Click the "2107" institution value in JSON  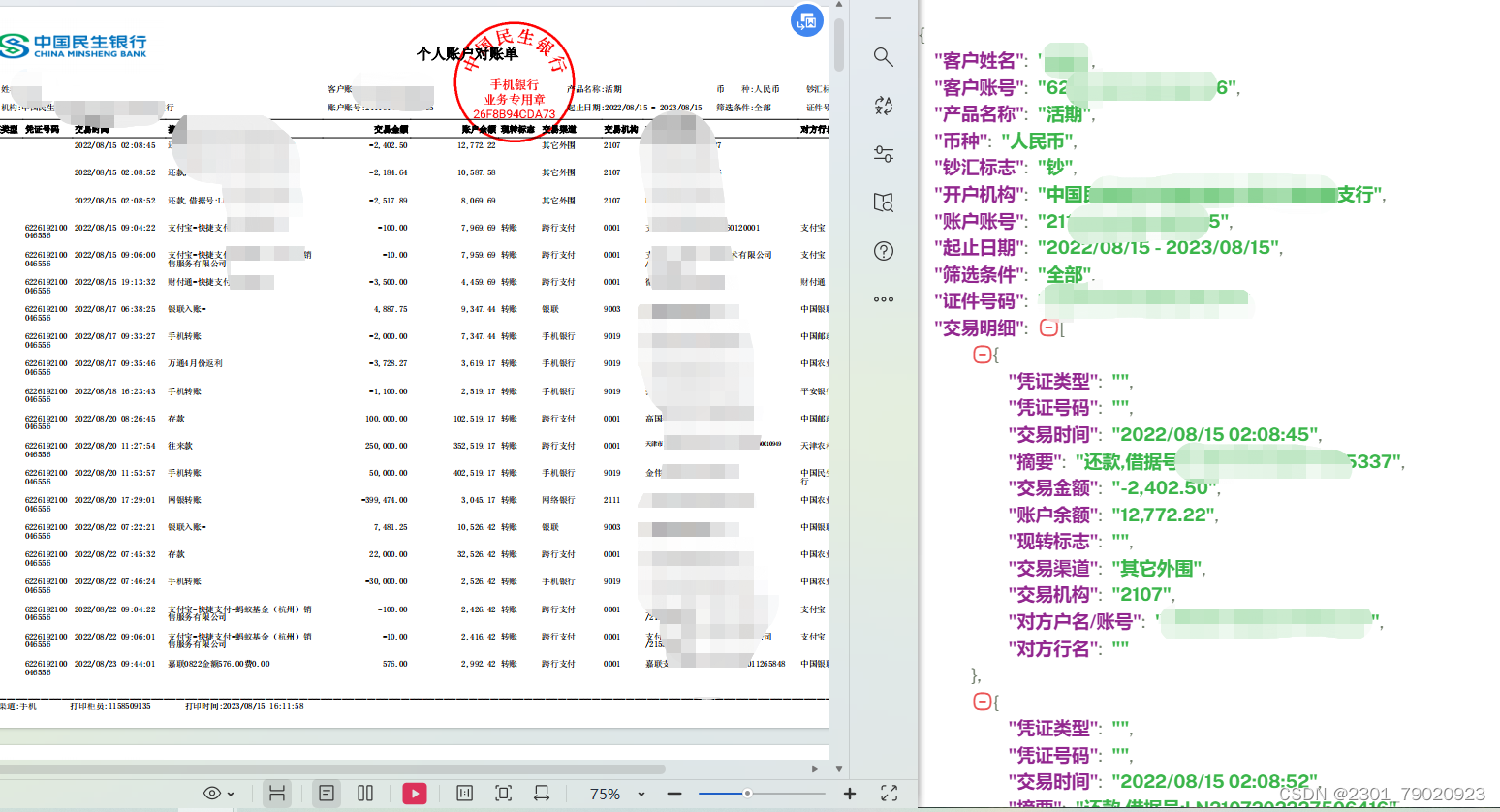(1141, 595)
